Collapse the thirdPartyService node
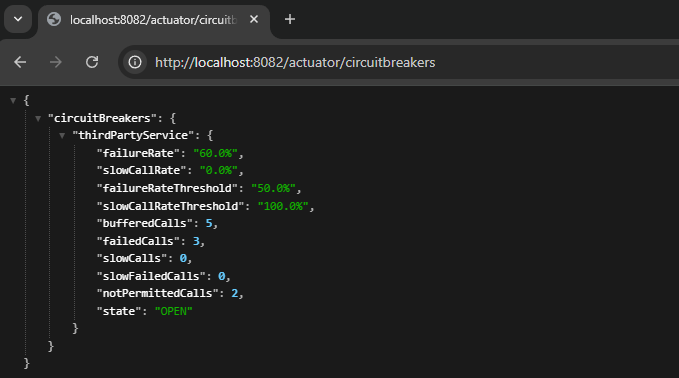The height and width of the screenshot is (378, 679). coord(62,136)
